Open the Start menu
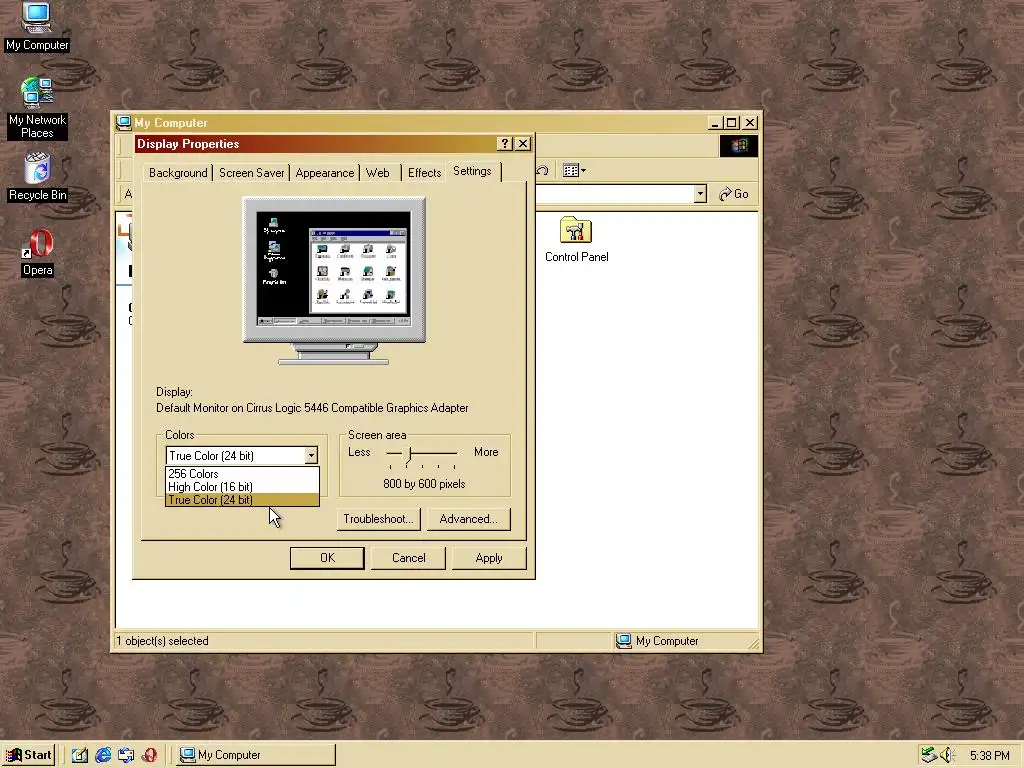 pos(29,755)
